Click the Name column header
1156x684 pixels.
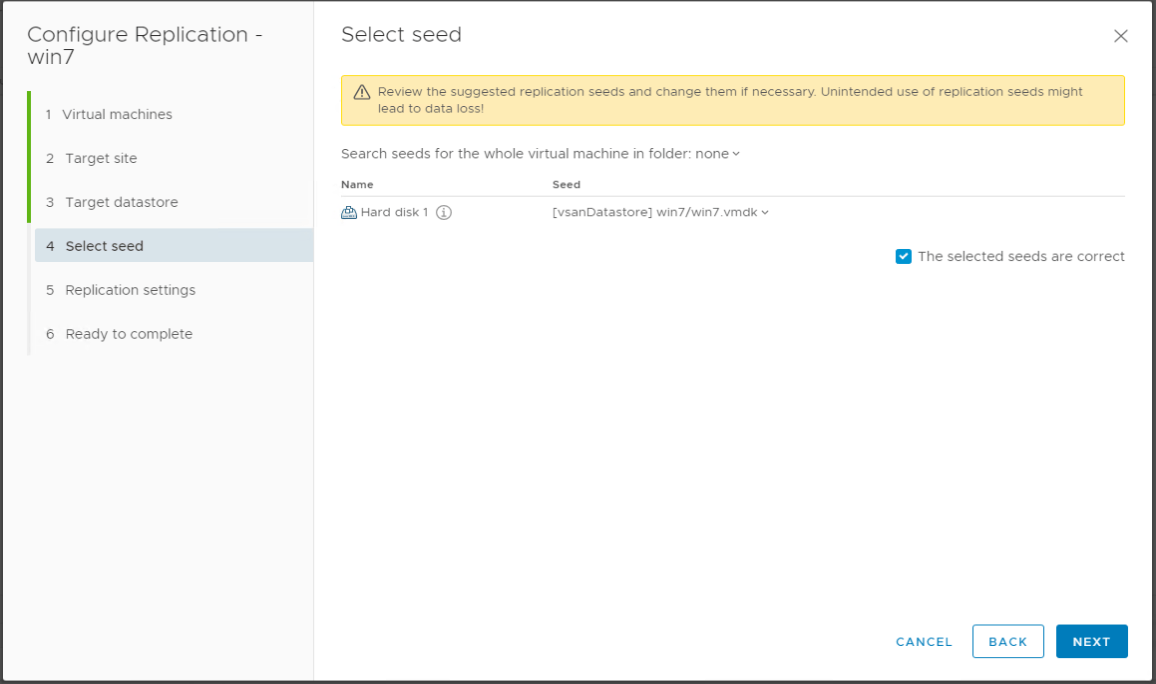pos(357,185)
